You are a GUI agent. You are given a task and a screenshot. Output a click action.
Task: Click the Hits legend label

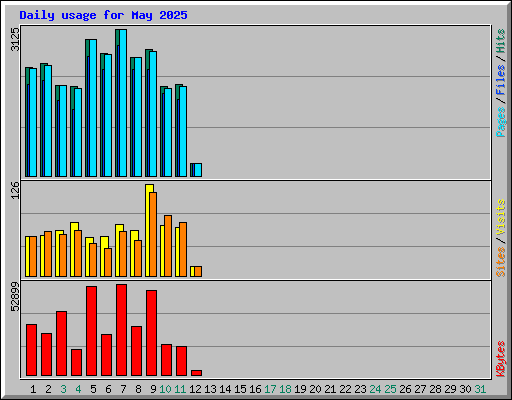pos(501,41)
